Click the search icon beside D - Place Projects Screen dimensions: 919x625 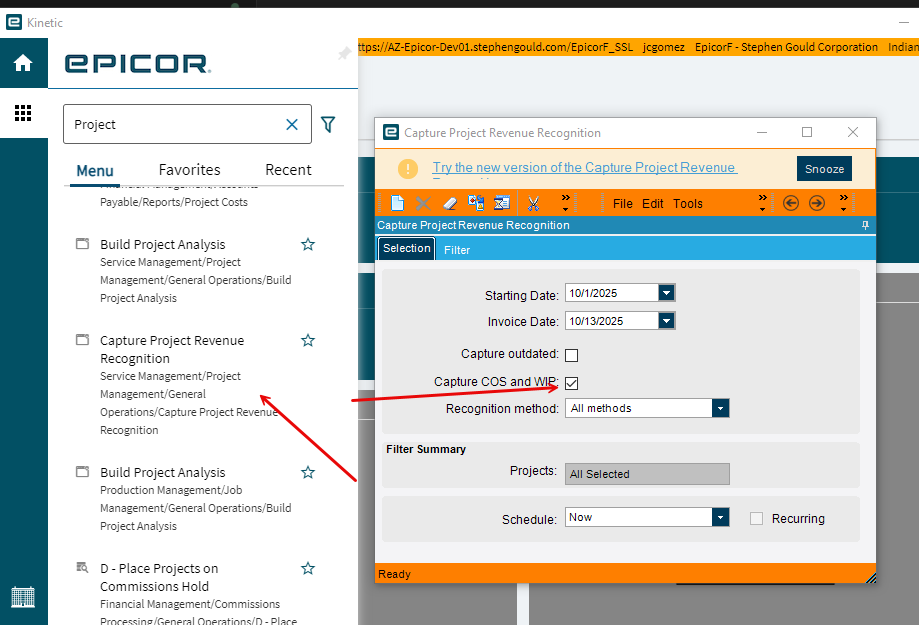tap(83, 568)
